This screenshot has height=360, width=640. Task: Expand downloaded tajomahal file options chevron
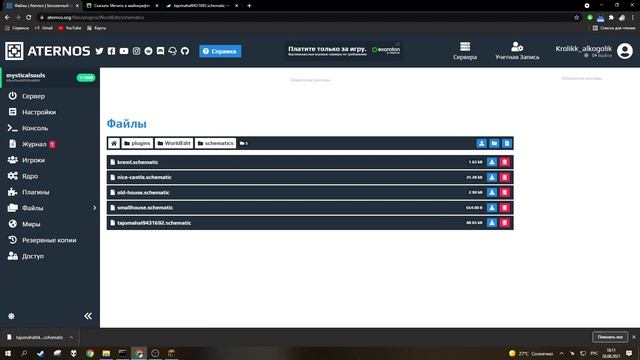point(71,337)
